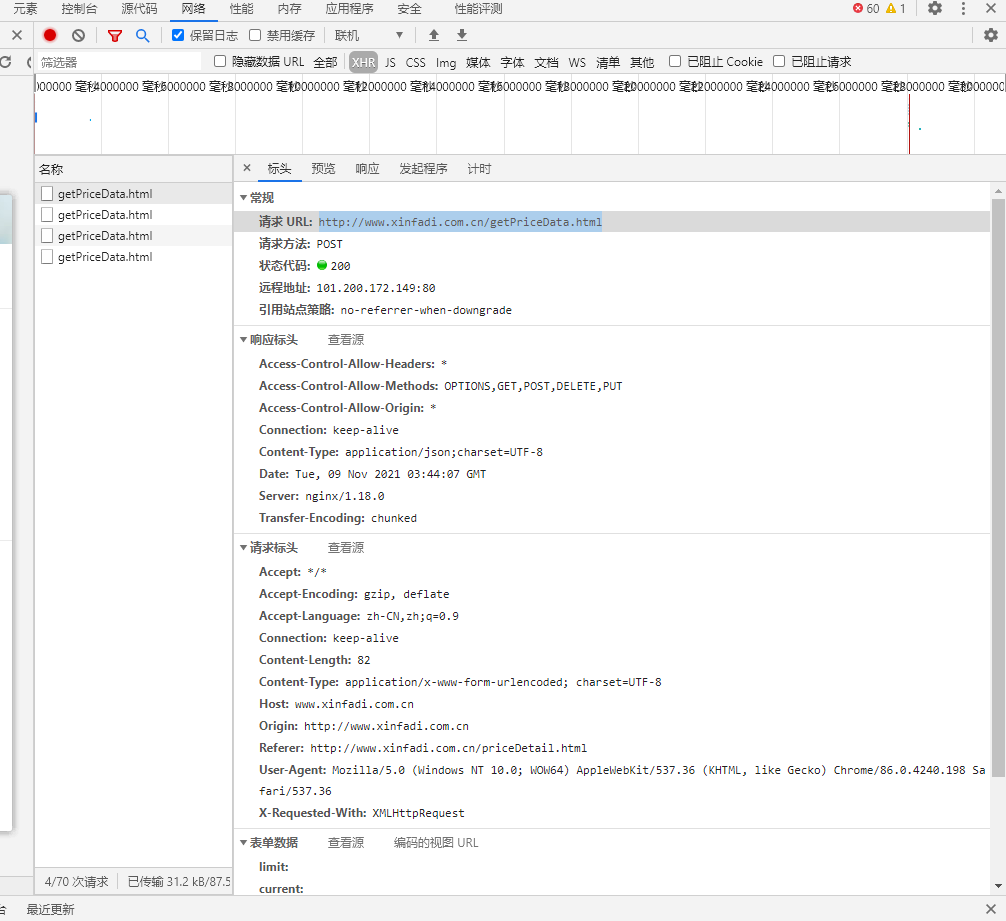Viewport: 1006px width, 921px height.
Task: Click the red record network log button
Action: tap(50, 35)
